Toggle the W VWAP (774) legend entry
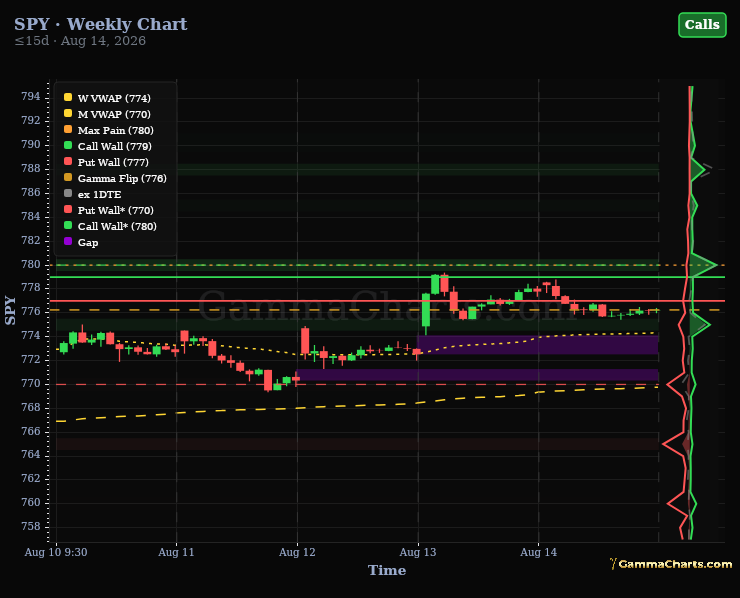 [107, 98]
